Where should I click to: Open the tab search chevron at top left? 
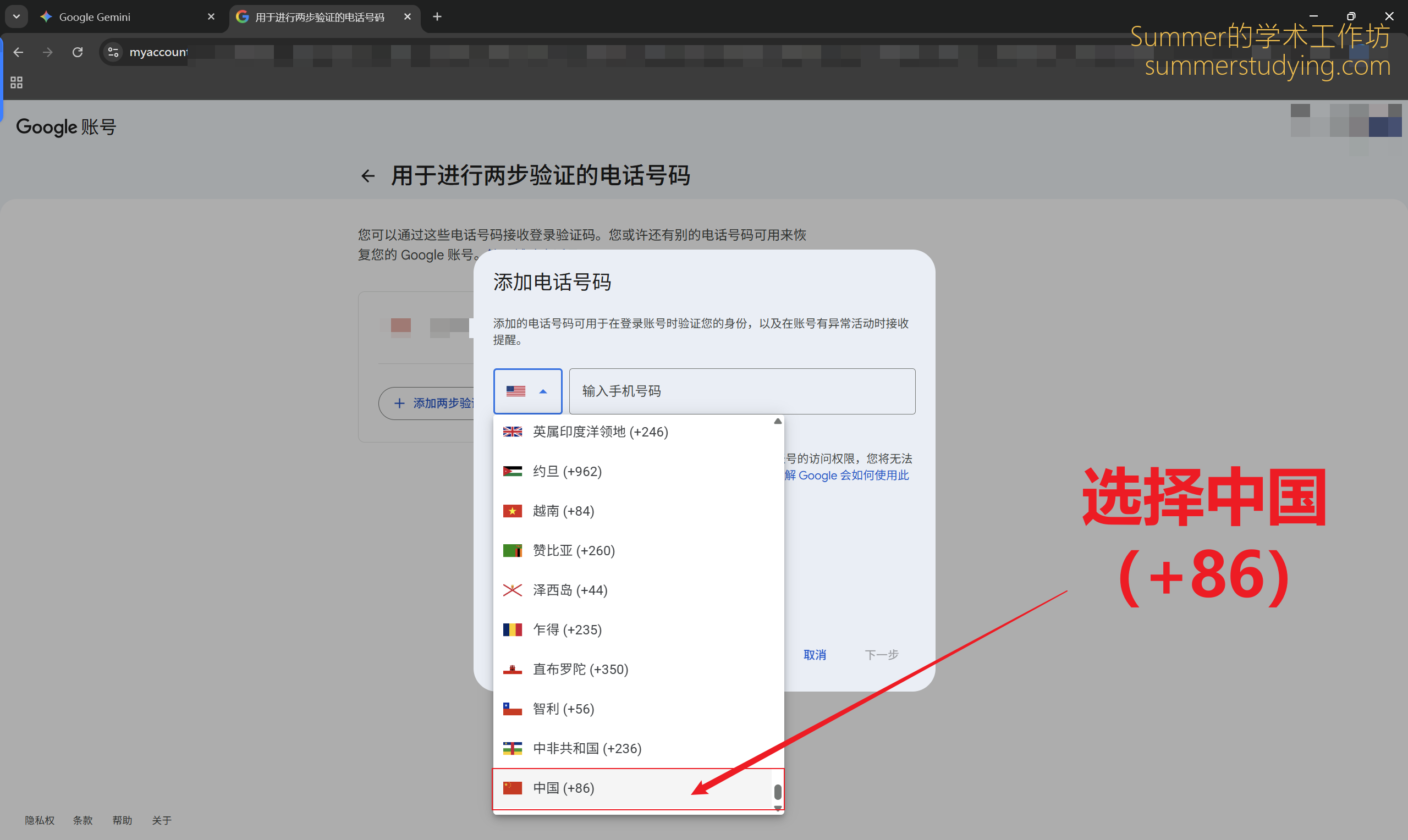[16, 17]
